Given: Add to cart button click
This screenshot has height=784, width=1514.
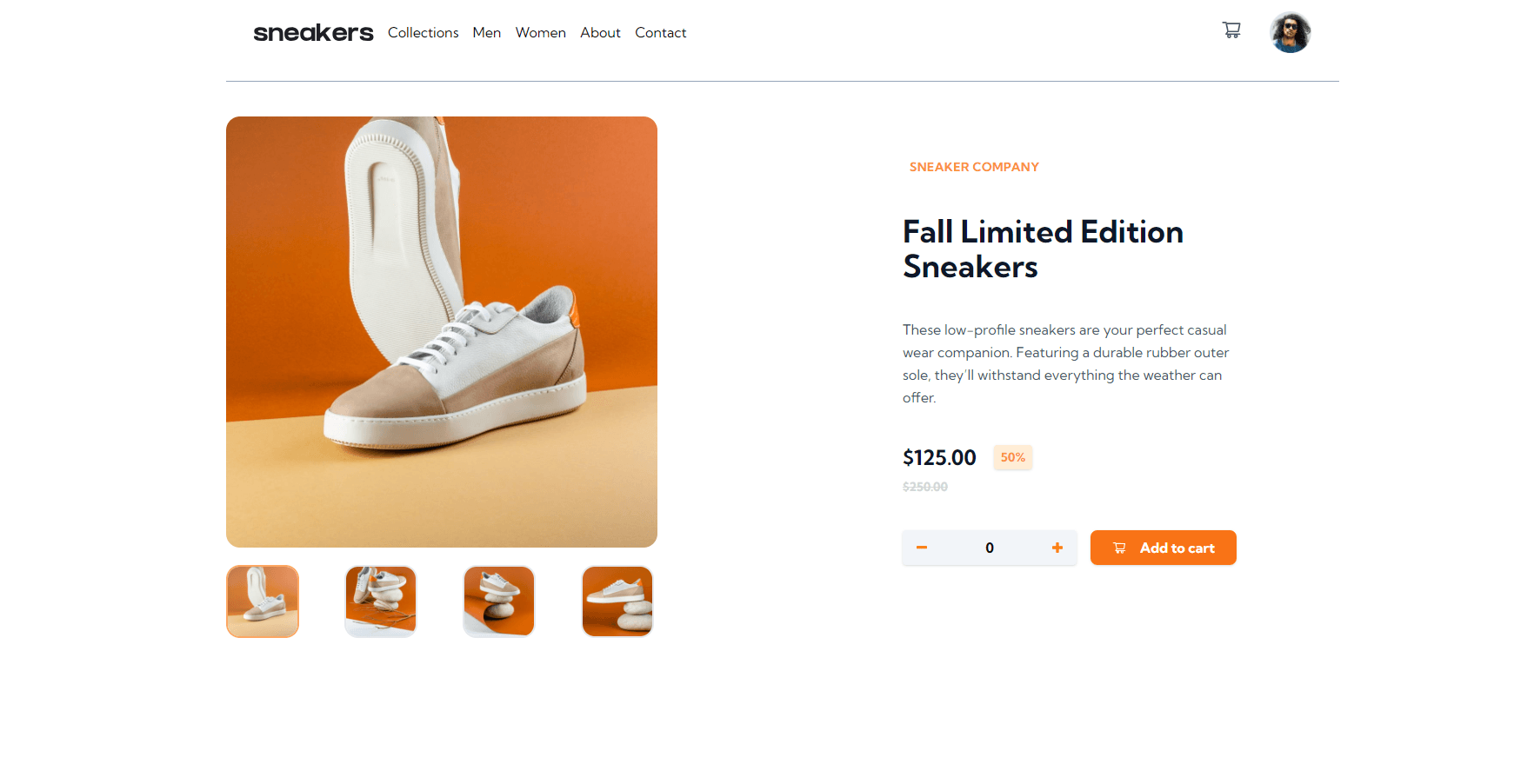Looking at the screenshot, I should 1163,548.
